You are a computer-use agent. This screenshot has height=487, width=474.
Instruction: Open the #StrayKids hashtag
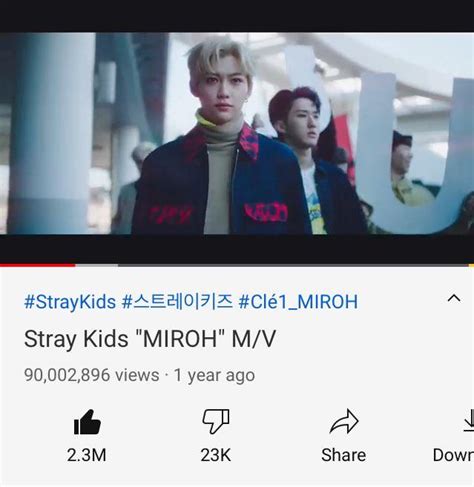click(x=70, y=302)
